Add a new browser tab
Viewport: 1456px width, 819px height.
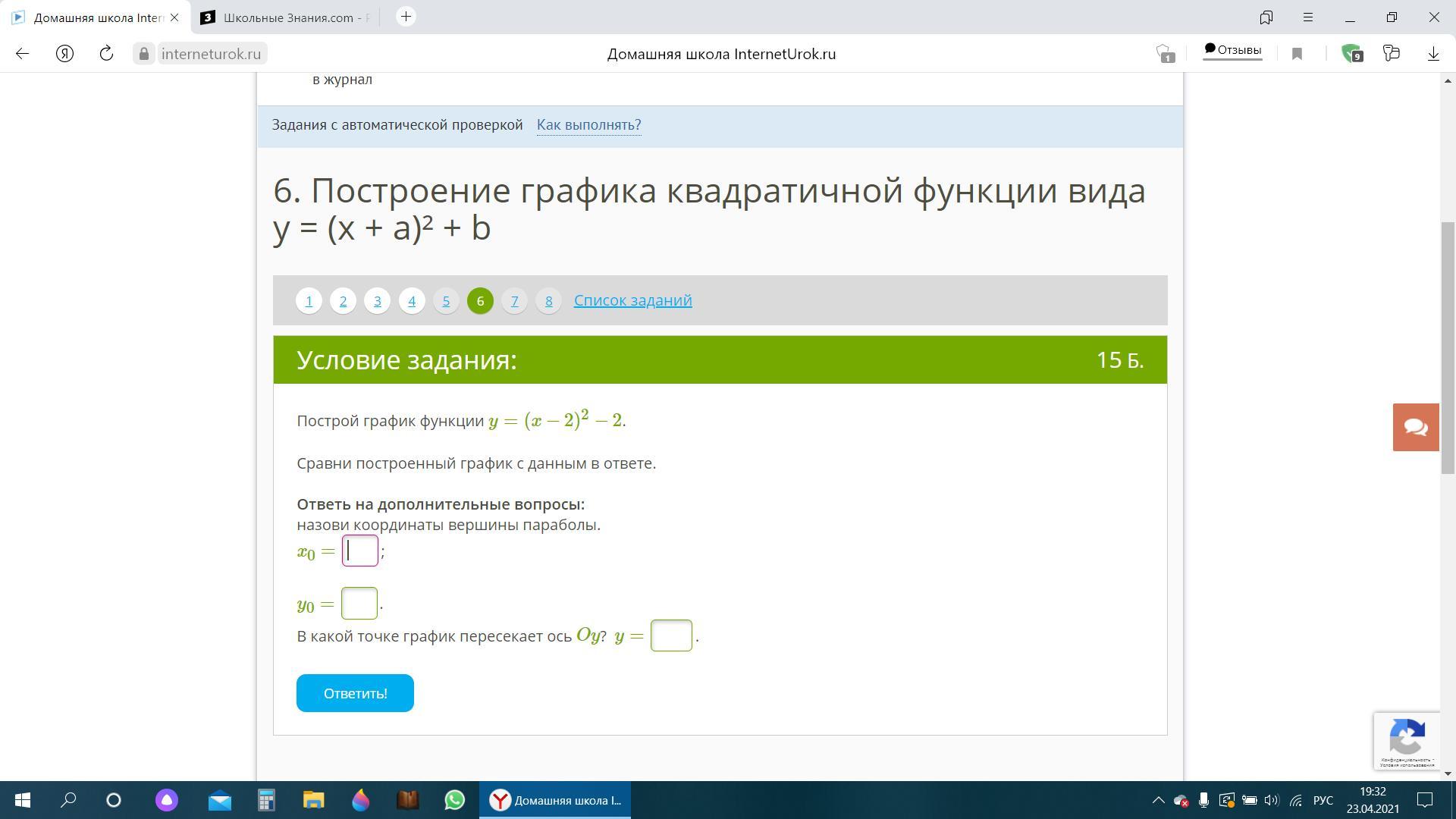(406, 17)
